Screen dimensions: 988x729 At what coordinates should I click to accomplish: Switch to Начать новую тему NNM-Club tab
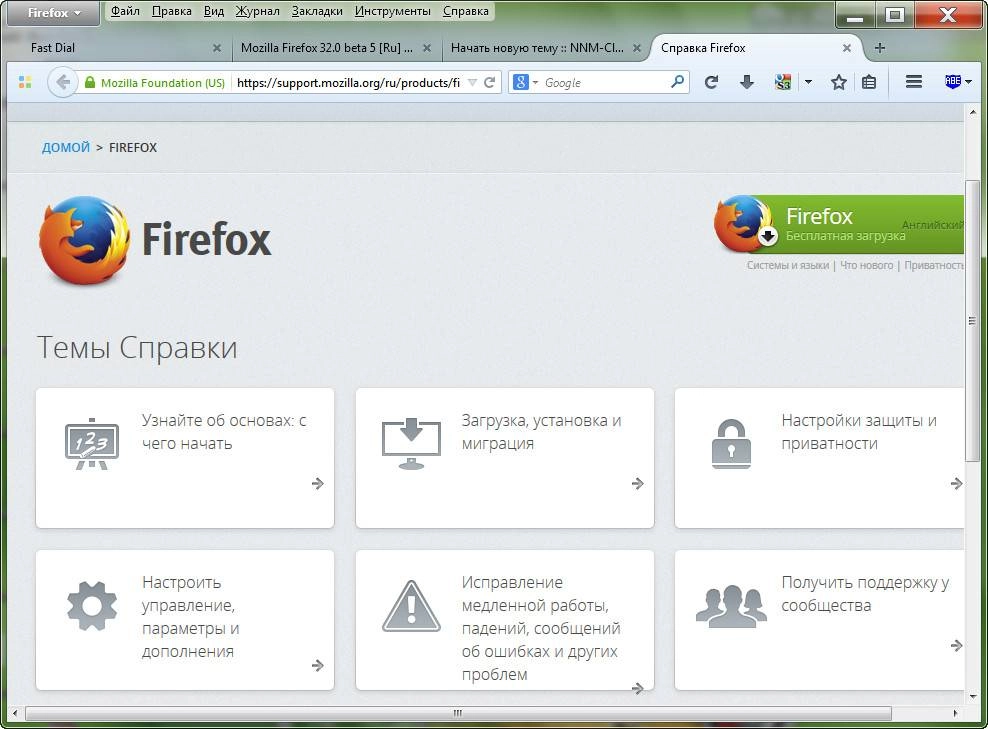(x=537, y=48)
